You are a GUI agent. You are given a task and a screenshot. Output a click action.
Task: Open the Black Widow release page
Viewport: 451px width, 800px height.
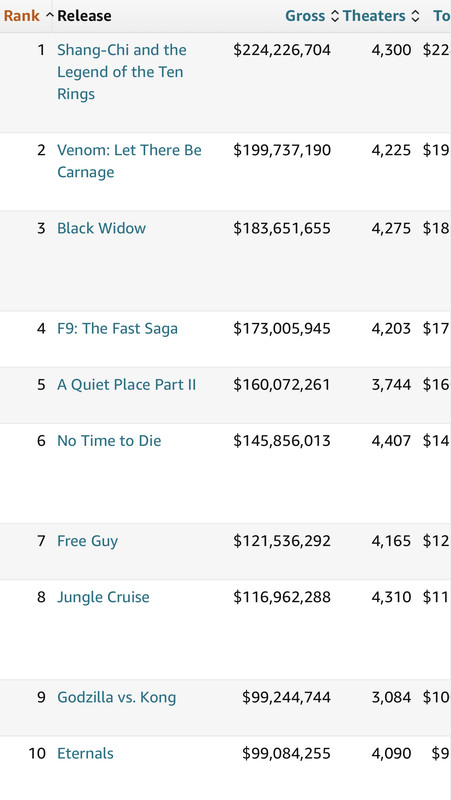pyautogui.click(x=102, y=228)
